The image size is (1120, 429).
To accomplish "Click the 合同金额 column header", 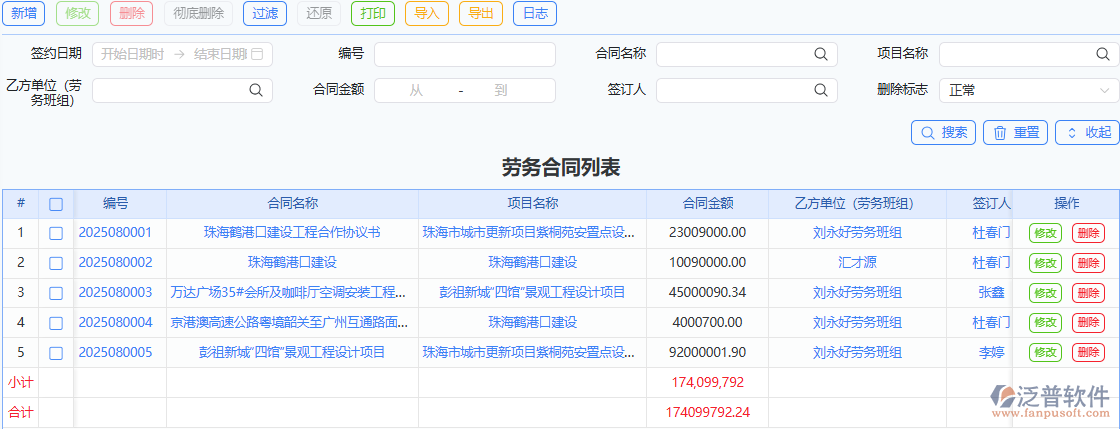I will (708, 203).
